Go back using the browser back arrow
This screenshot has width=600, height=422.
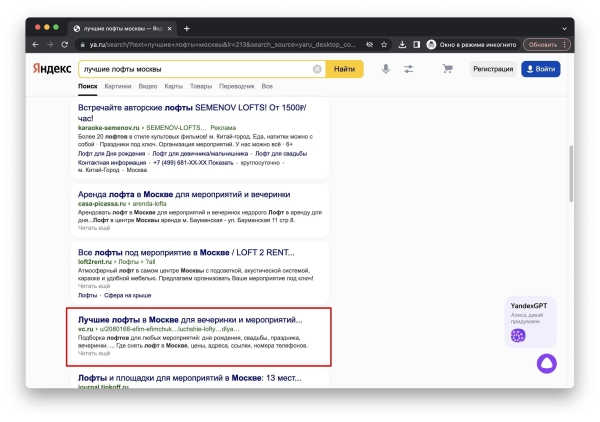(x=36, y=45)
